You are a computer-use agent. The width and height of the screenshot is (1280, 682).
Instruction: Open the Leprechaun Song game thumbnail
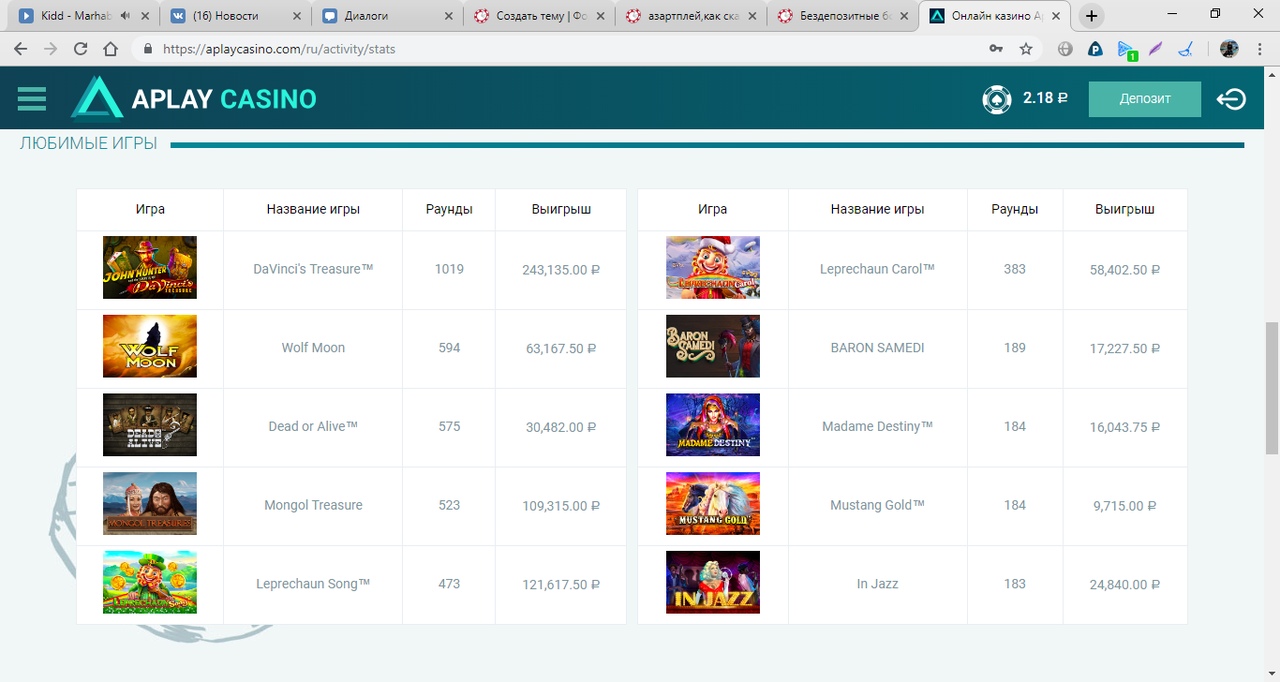(150, 582)
